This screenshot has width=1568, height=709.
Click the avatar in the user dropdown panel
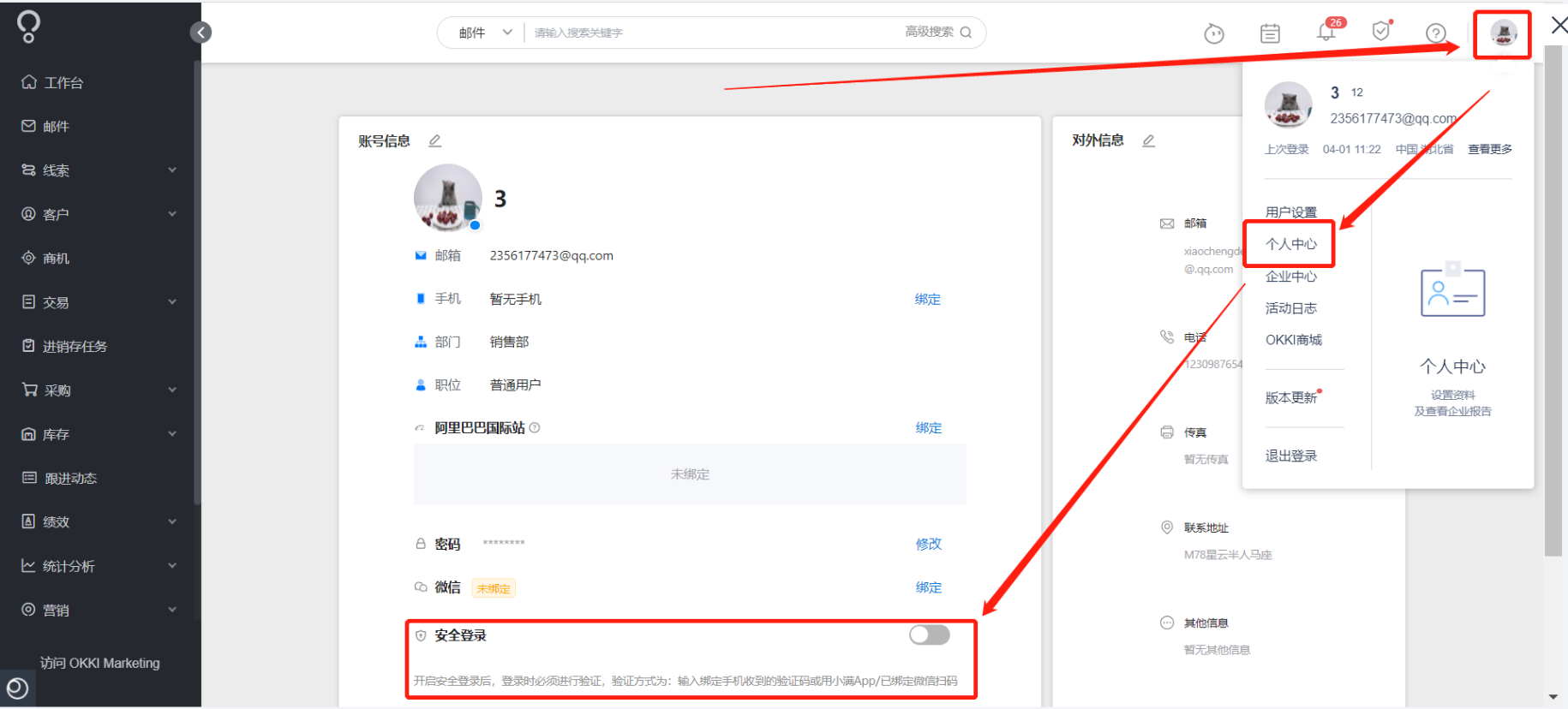point(1289,105)
